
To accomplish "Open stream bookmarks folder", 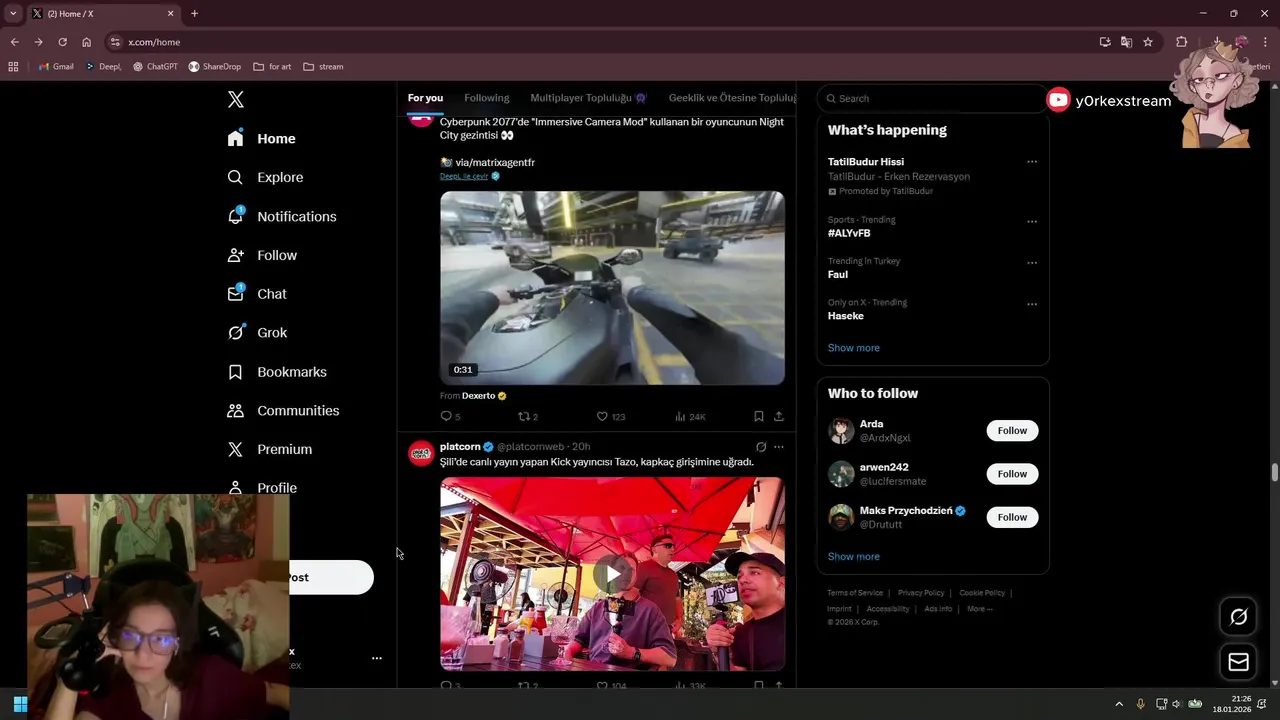I will tap(323, 67).
